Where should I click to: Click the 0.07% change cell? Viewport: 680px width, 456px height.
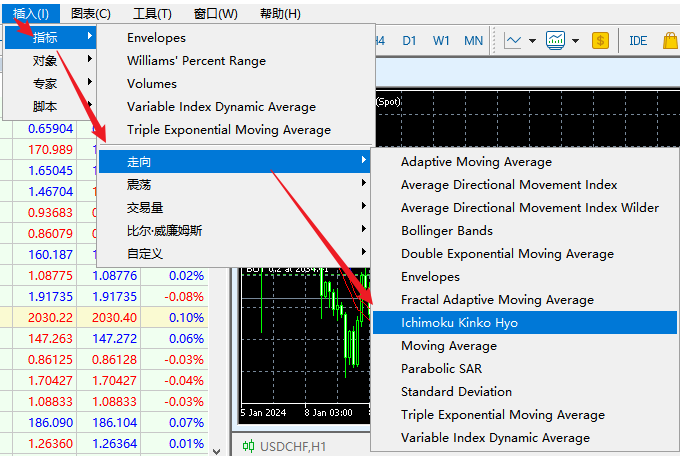point(186,423)
